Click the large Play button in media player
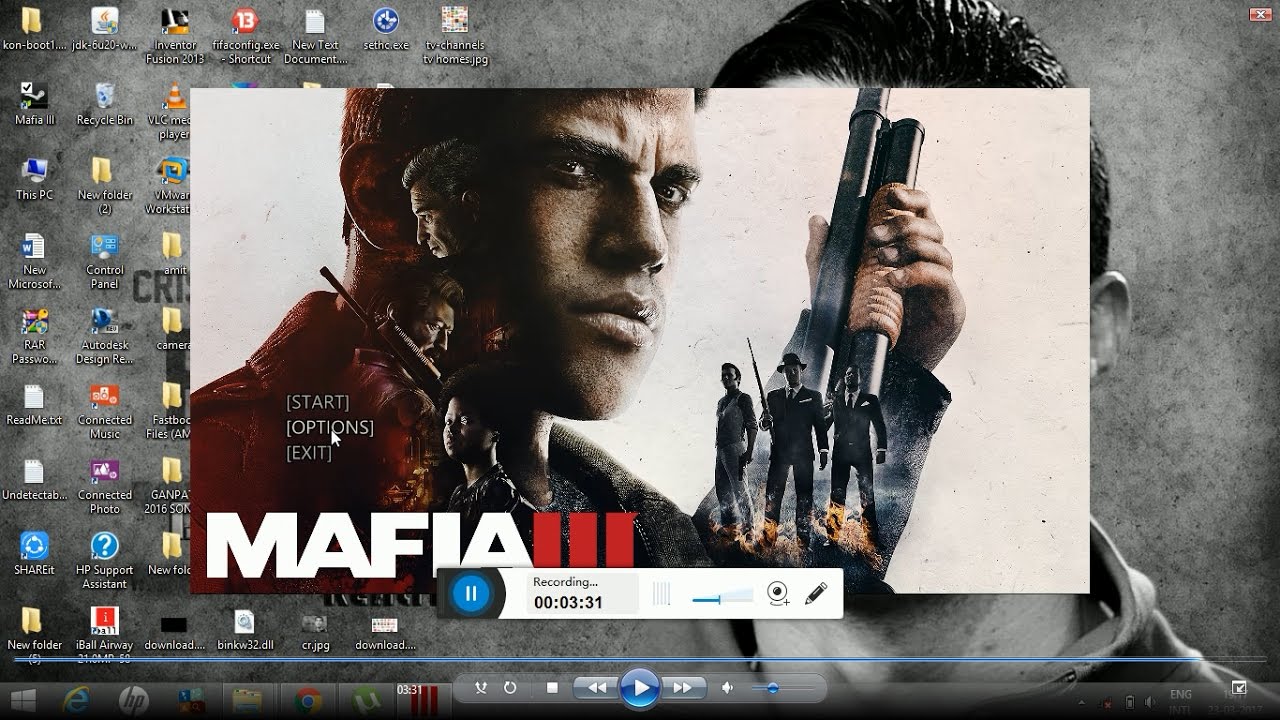 click(x=639, y=688)
